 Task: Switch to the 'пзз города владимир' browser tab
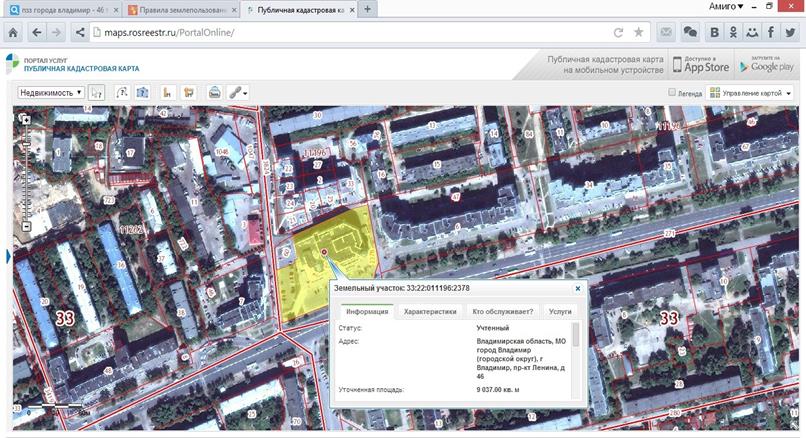tap(64, 10)
